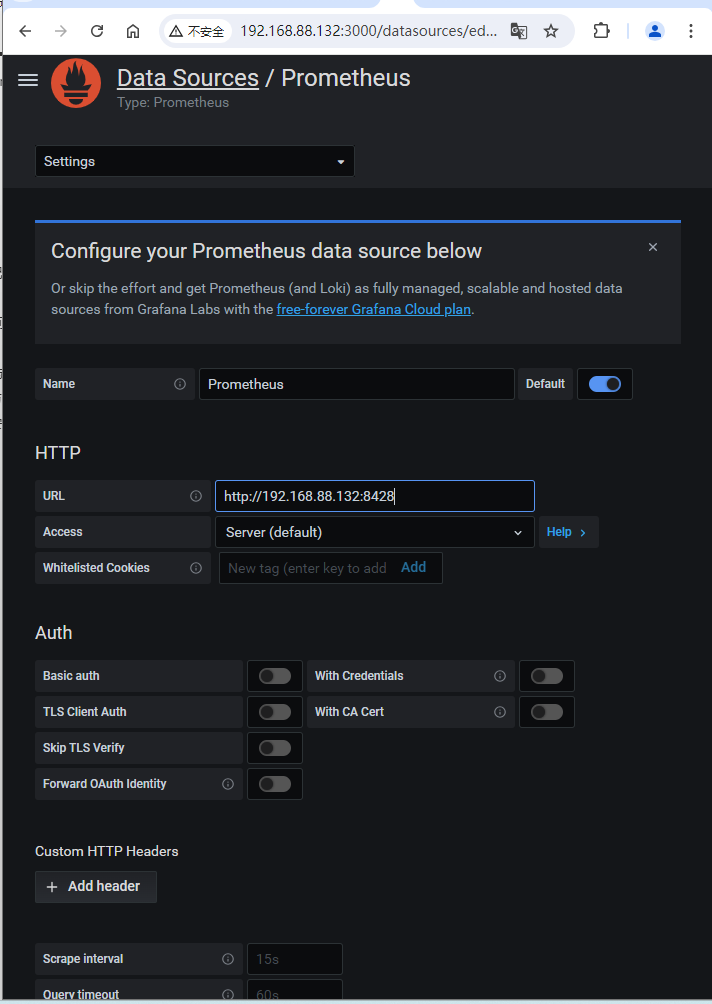The image size is (712, 1004).
Task: Click the Grafana Prometheus flame logo
Action: click(77, 83)
